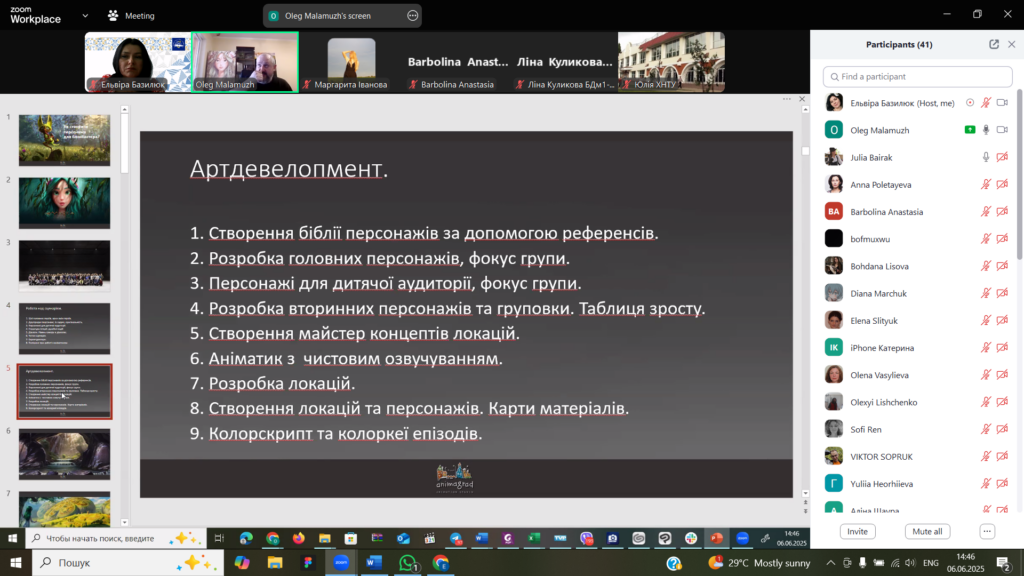The height and width of the screenshot is (576, 1024).
Task: Mute Oleg Malamuzh's microphone in participants list
Action: coord(986,130)
